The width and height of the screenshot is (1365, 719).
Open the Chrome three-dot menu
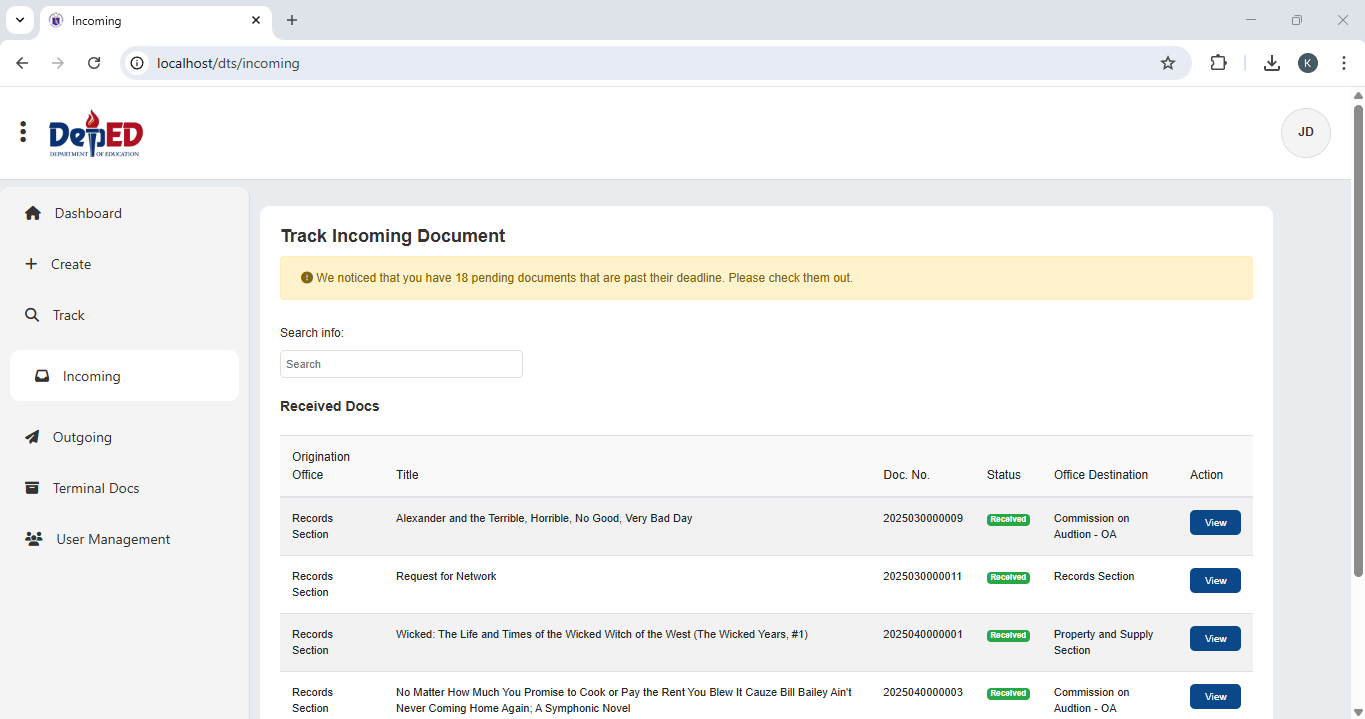click(x=1344, y=63)
